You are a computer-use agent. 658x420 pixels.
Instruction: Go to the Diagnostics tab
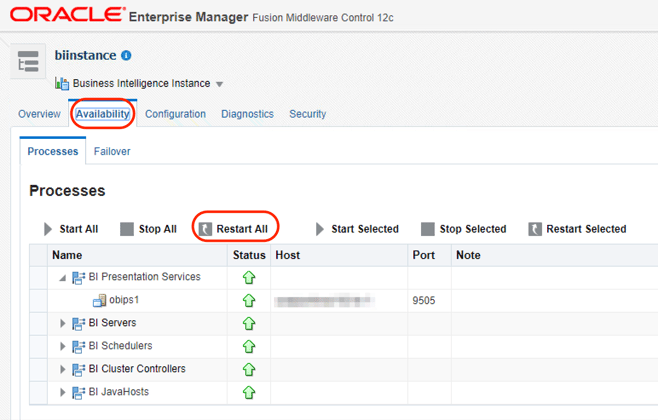click(248, 114)
